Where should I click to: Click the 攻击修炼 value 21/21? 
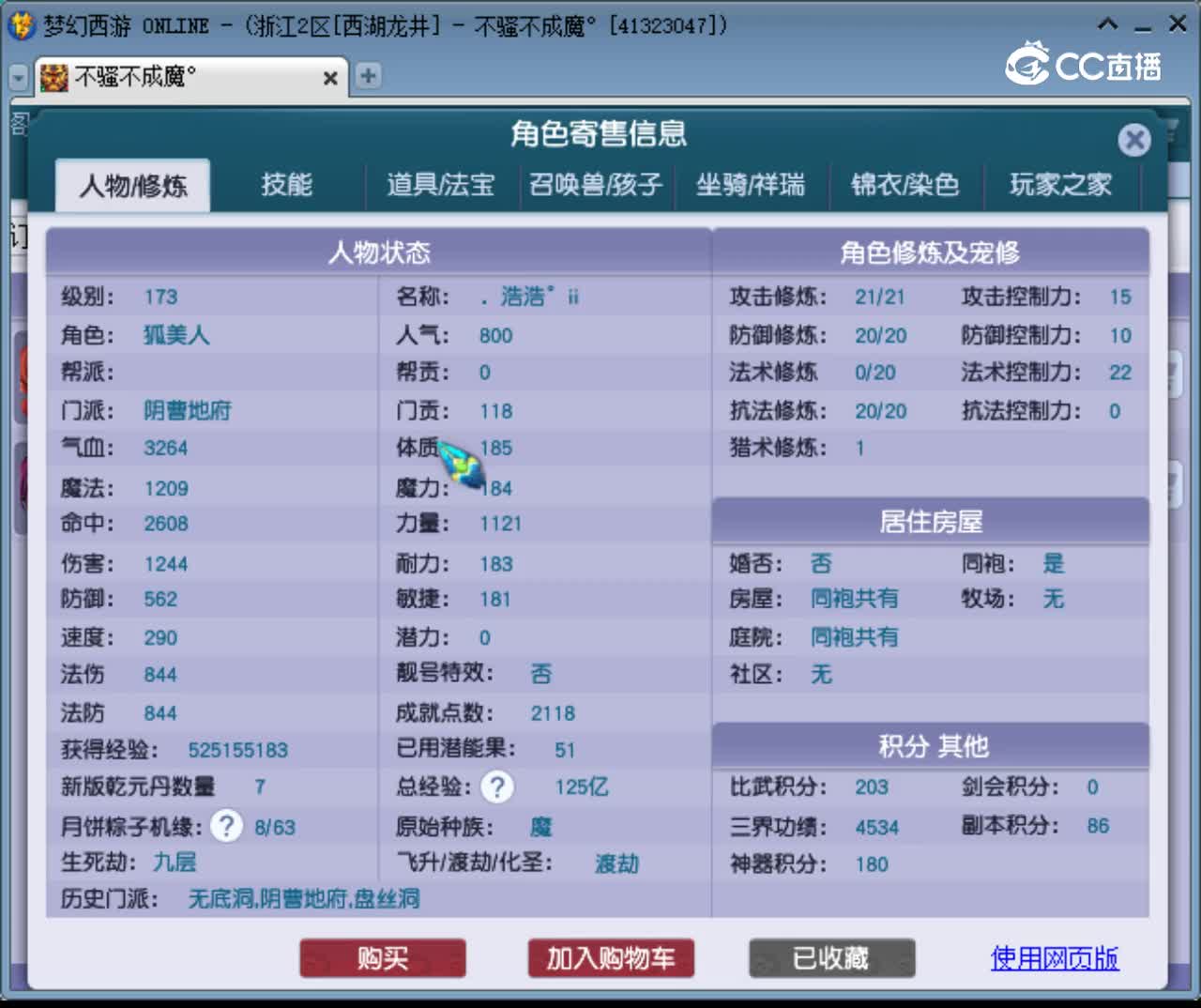point(880,297)
